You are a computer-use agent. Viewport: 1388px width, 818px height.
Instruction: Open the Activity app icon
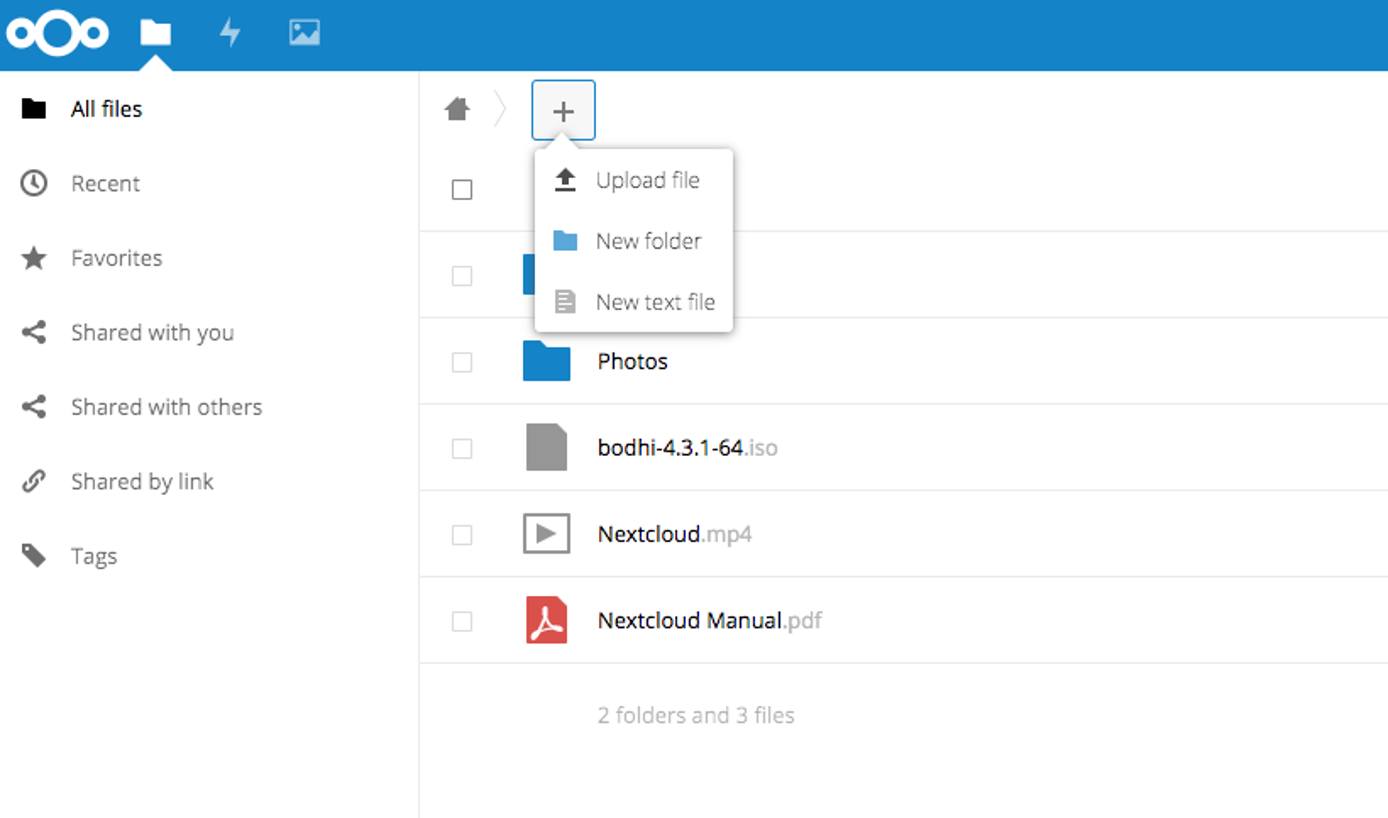coord(230,33)
